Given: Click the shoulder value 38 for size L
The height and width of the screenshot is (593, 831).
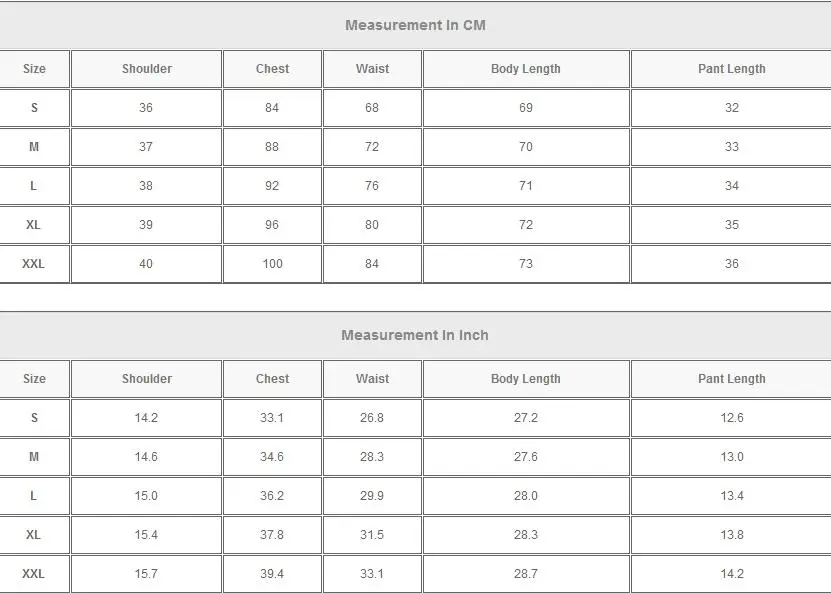Looking at the screenshot, I should (x=146, y=186).
